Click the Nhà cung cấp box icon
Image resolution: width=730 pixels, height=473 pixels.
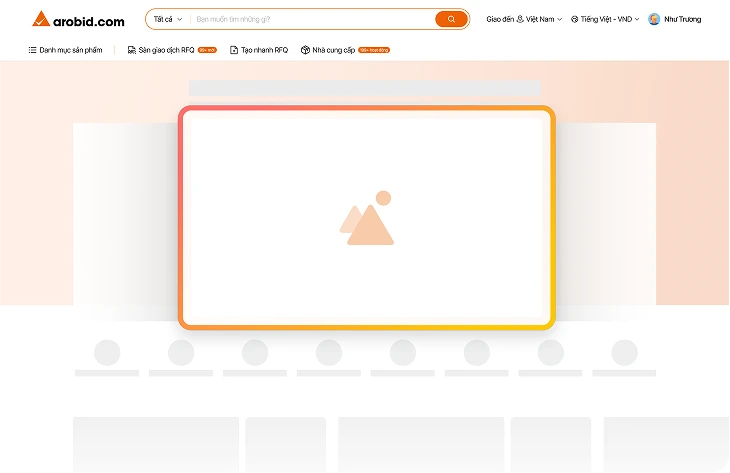click(305, 50)
